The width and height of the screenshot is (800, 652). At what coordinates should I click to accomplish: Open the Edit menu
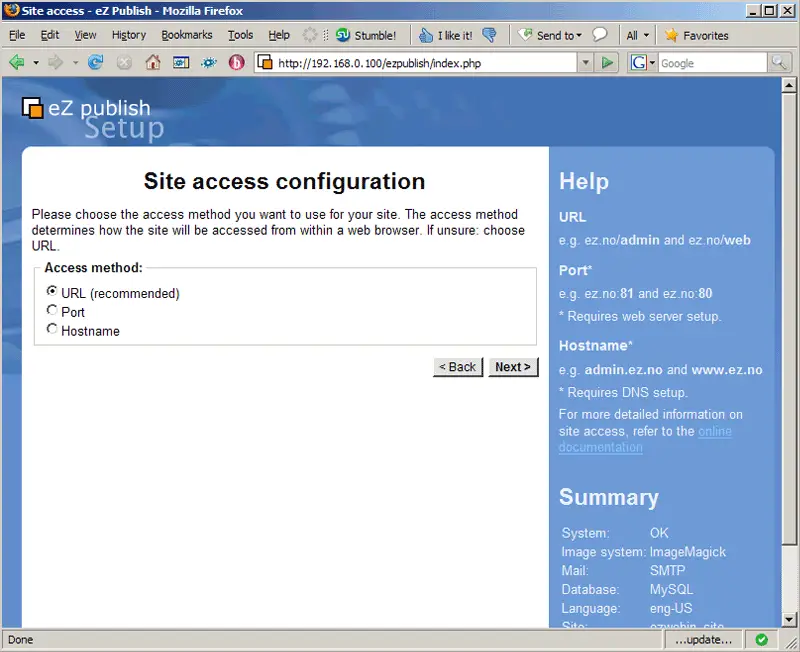coord(49,35)
